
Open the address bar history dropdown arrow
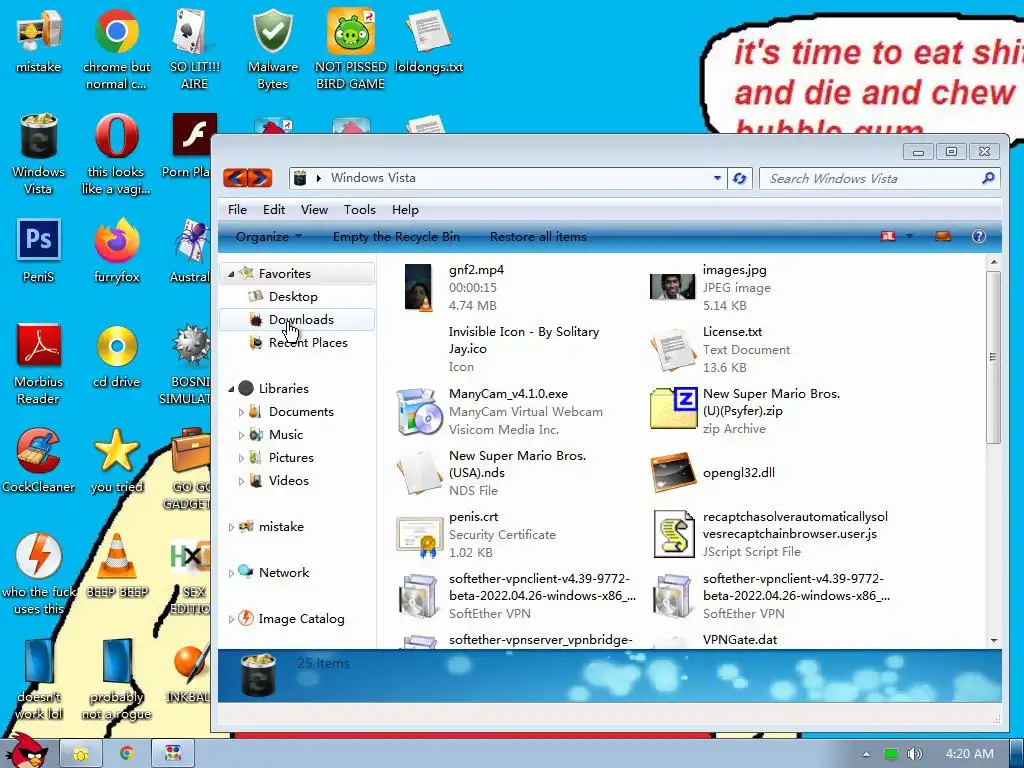tap(717, 178)
